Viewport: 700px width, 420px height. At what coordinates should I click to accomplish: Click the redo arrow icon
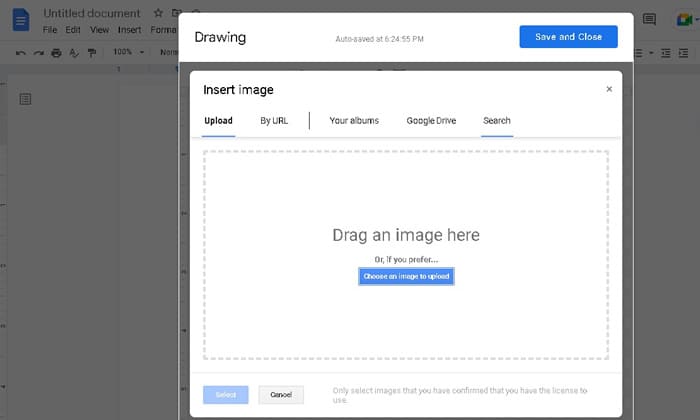38,52
